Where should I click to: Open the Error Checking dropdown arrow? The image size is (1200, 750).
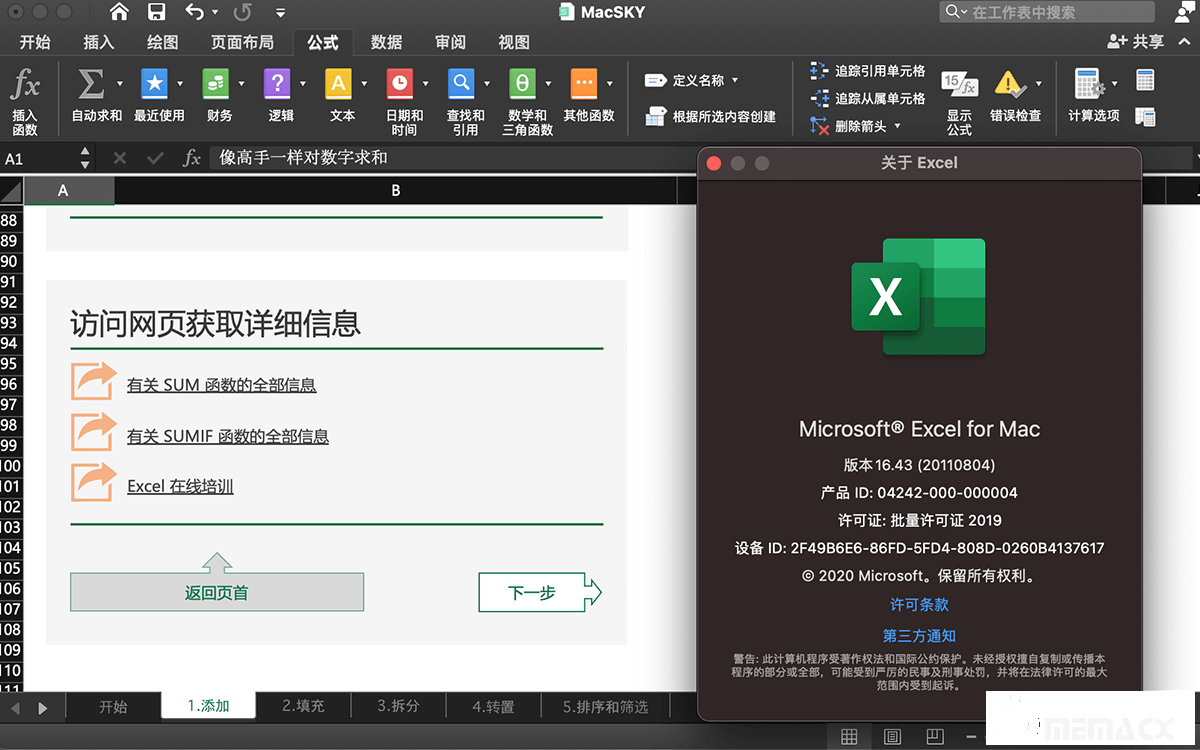(x=1039, y=84)
